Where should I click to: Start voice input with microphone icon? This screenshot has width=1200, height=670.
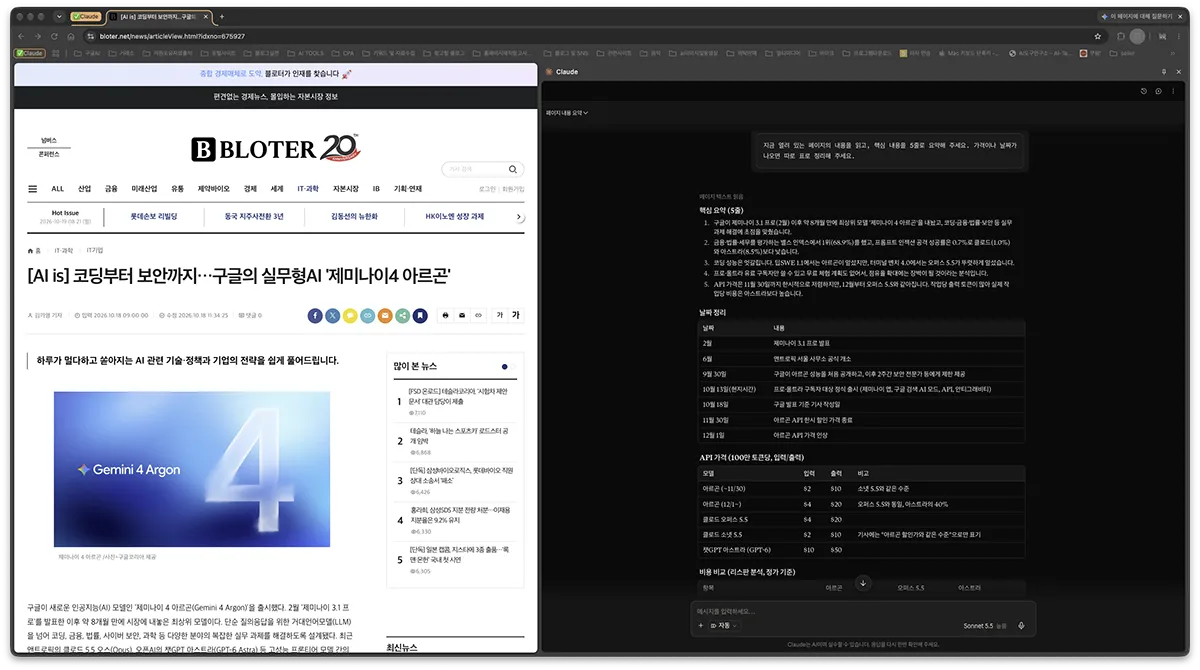point(1021,625)
